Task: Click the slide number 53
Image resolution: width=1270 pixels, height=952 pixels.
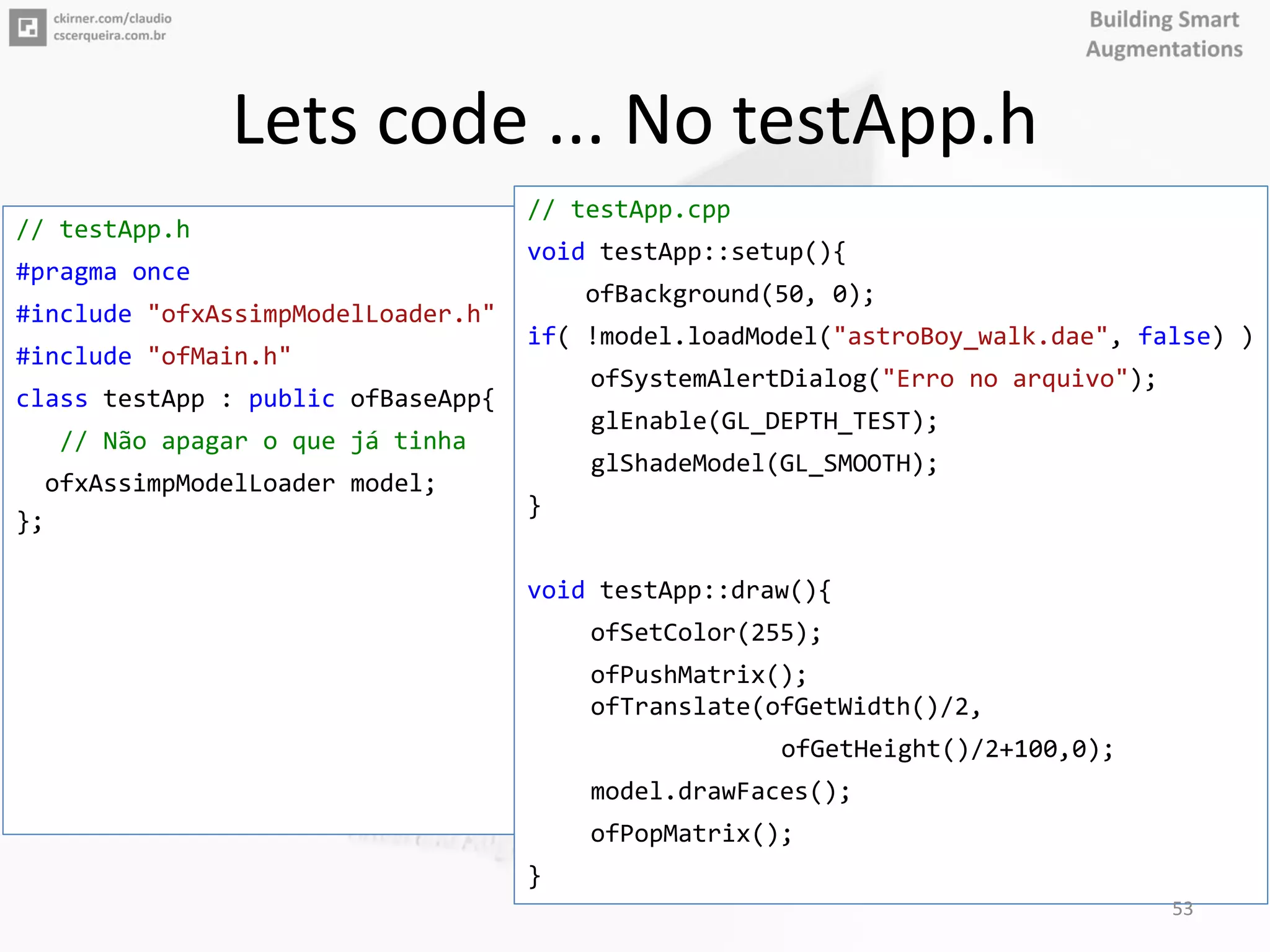Action: pyautogui.click(x=1183, y=909)
